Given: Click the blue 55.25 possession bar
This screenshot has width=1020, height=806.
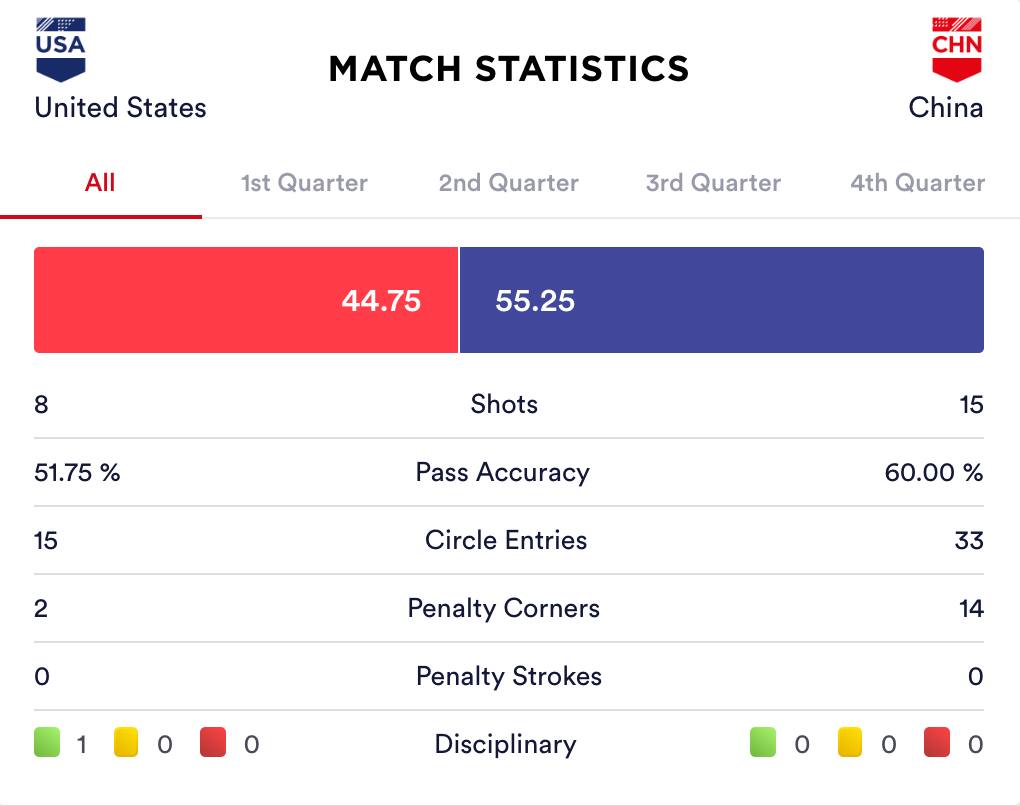Looking at the screenshot, I should 721,300.
